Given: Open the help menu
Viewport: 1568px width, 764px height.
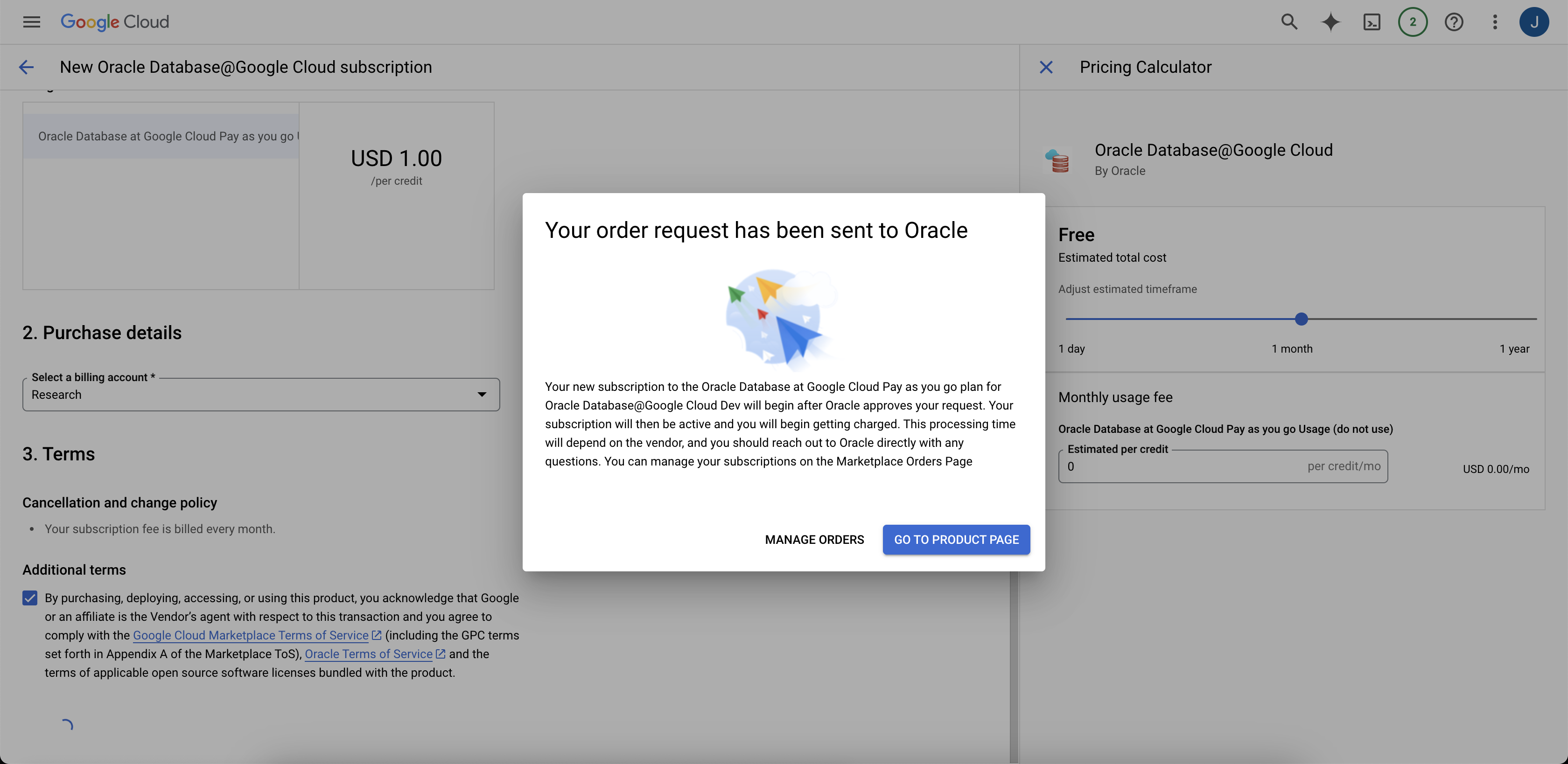Looking at the screenshot, I should (1455, 22).
